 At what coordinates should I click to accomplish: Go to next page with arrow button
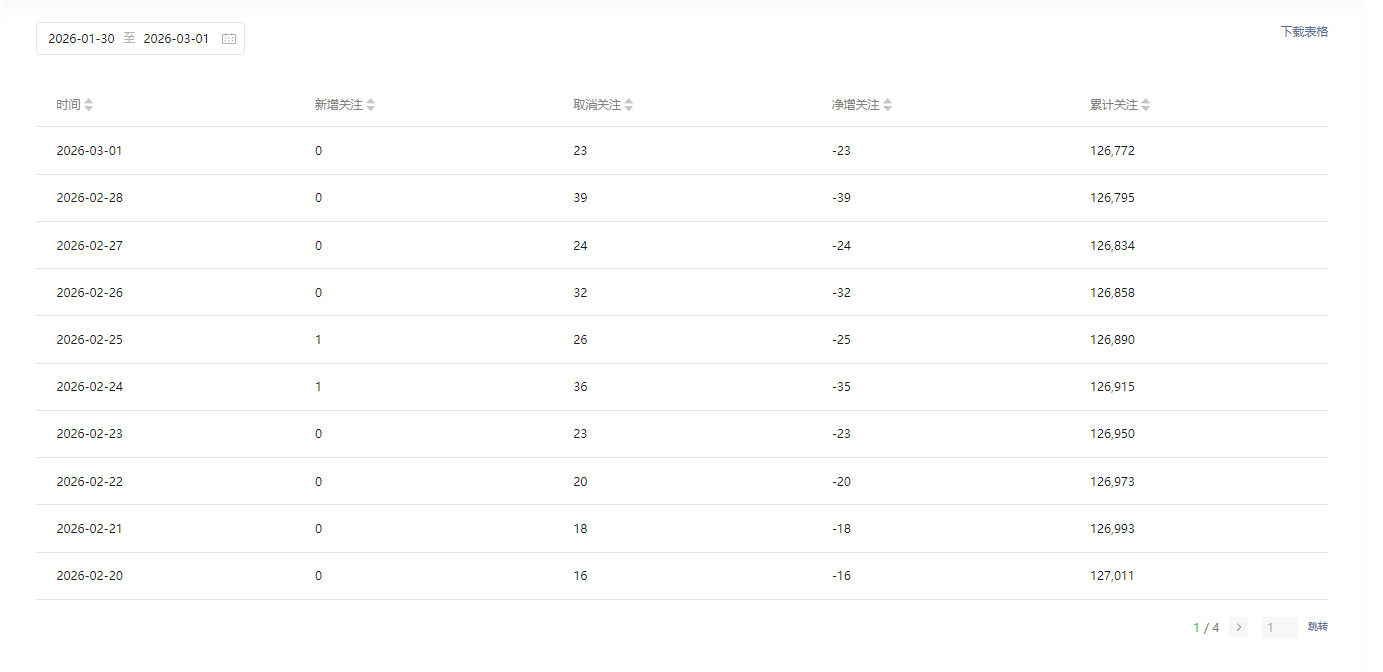tap(1239, 628)
